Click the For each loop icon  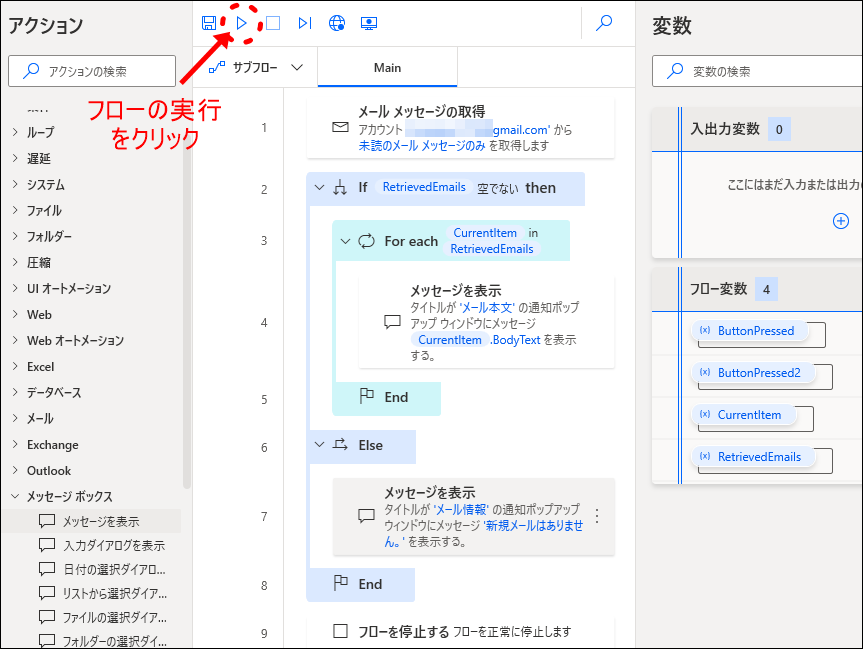(x=367, y=241)
